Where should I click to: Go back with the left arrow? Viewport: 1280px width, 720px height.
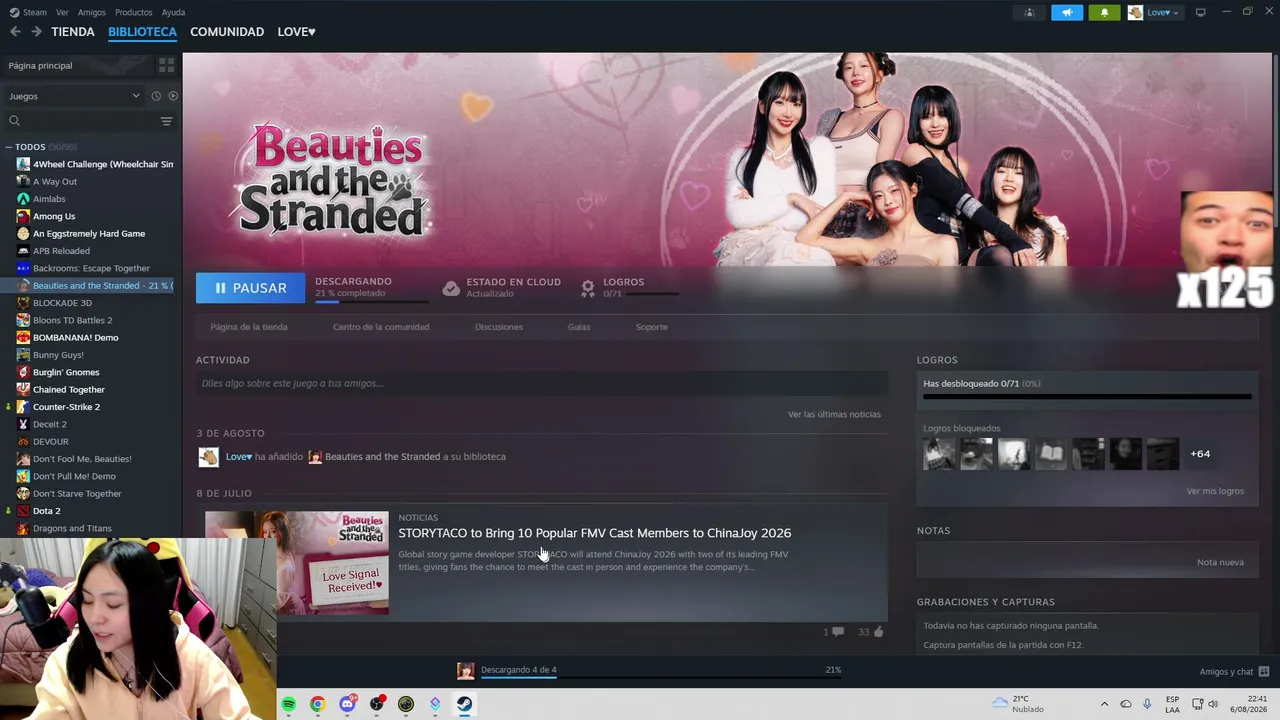click(15, 32)
